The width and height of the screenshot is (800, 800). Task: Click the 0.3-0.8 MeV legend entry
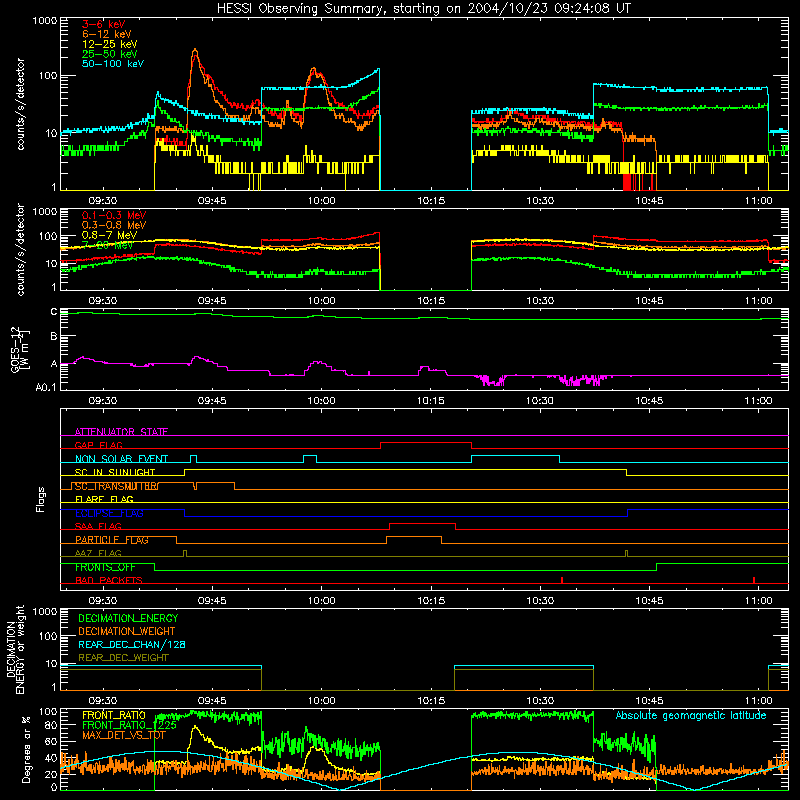[114, 225]
